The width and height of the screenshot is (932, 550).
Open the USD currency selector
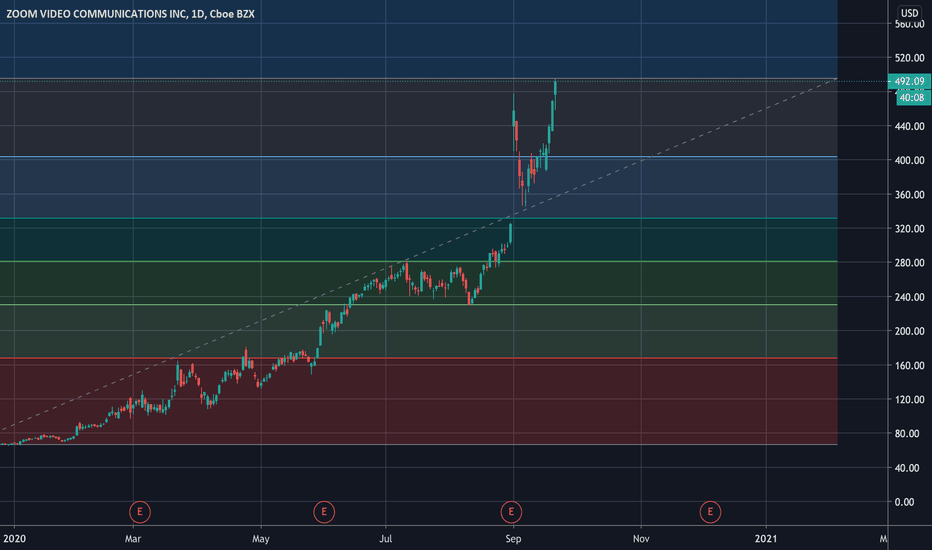click(909, 13)
